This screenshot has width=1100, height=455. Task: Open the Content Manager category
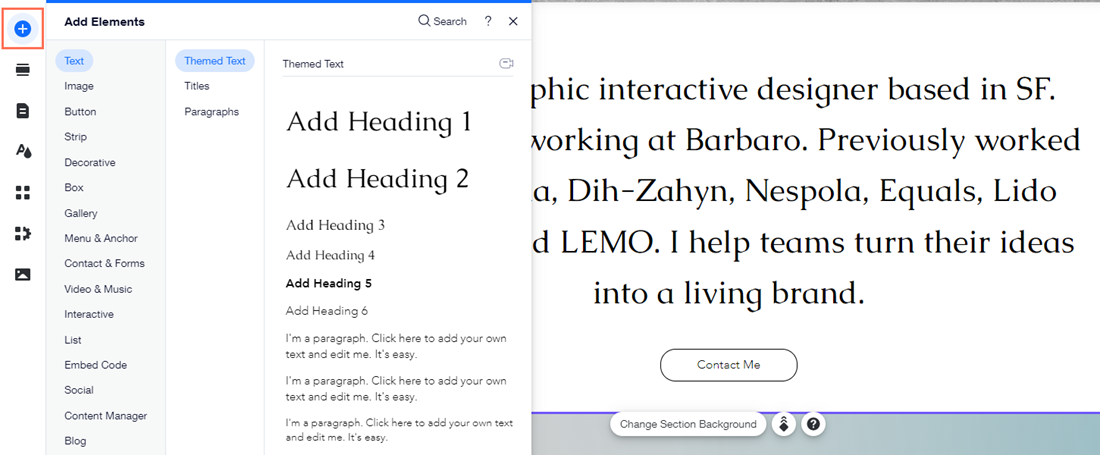(x=106, y=416)
